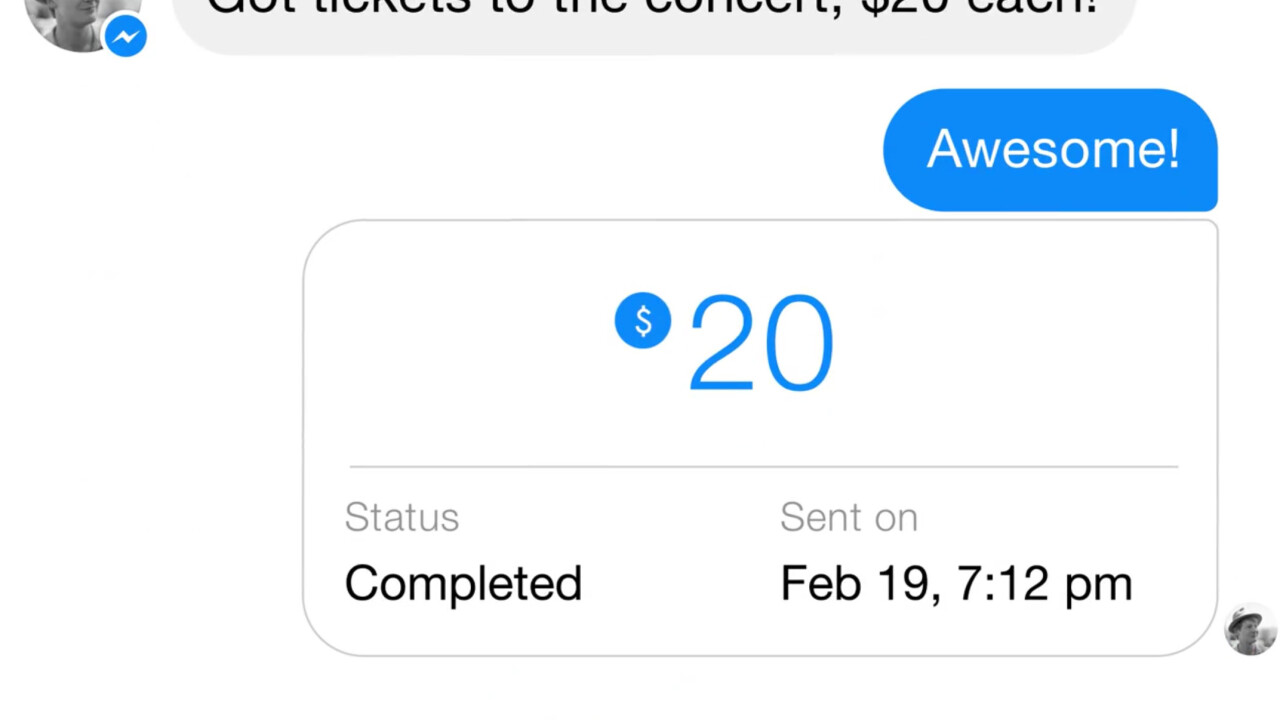Click the "Sent on" label
The image size is (1280, 720).
pos(848,517)
